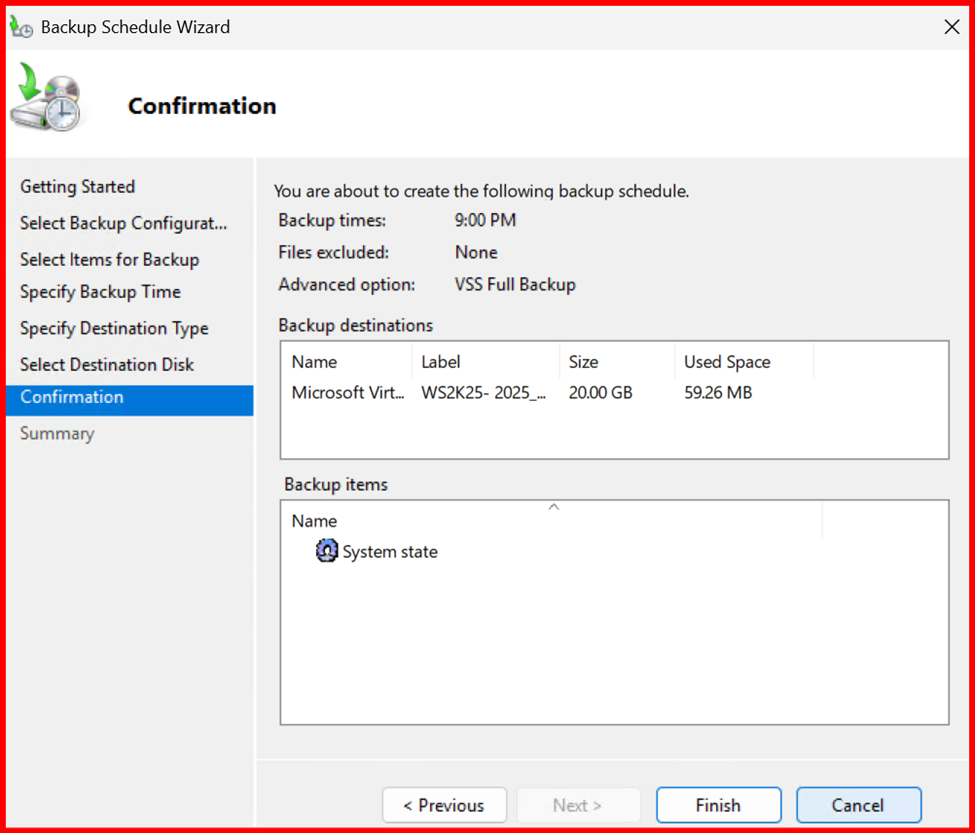Image resolution: width=975 pixels, height=833 pixels.
Task: Open the Specify Backup Time step
Action: [x=100, y=292]
